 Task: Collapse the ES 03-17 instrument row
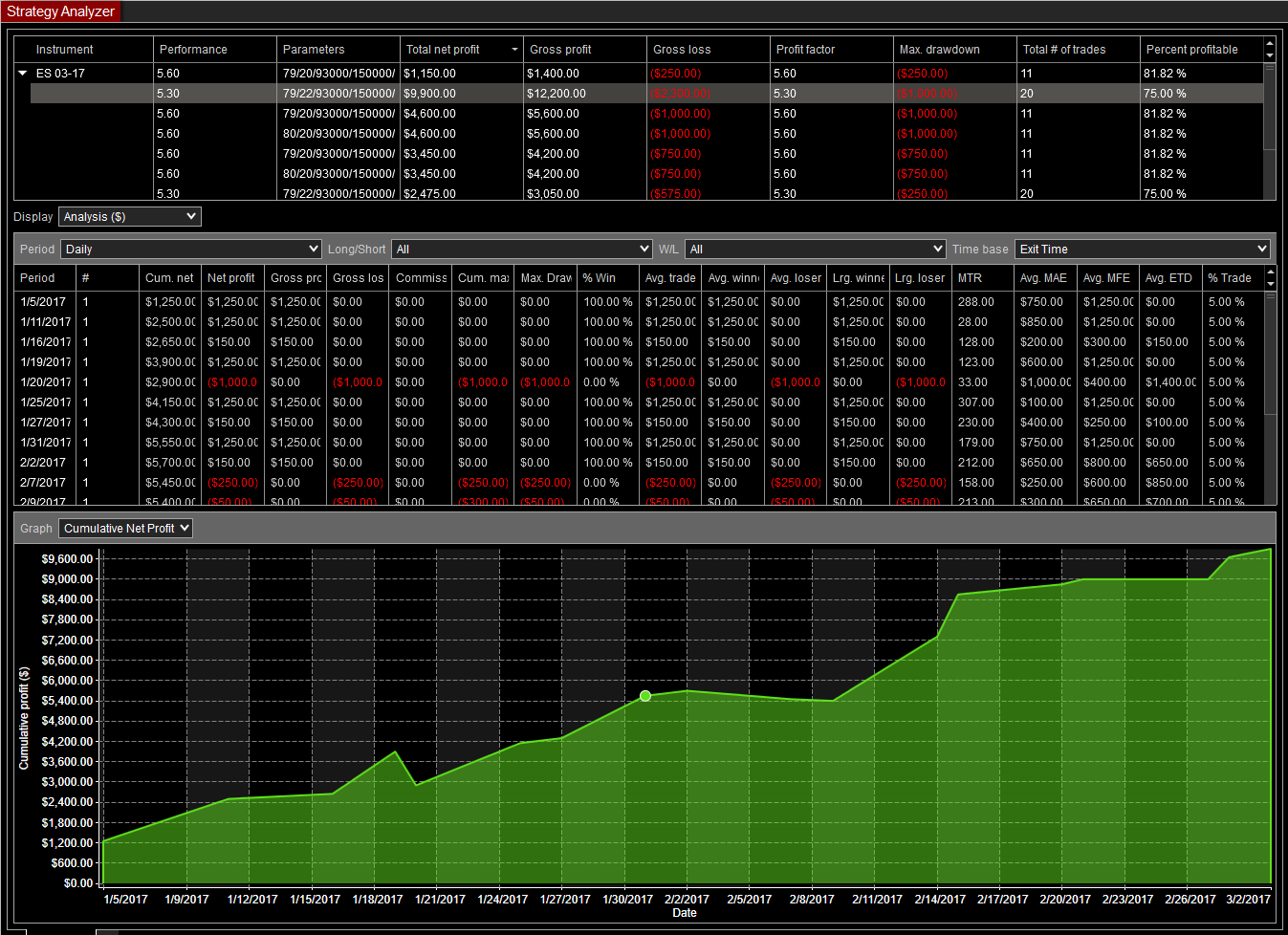[x=23, y=73]
